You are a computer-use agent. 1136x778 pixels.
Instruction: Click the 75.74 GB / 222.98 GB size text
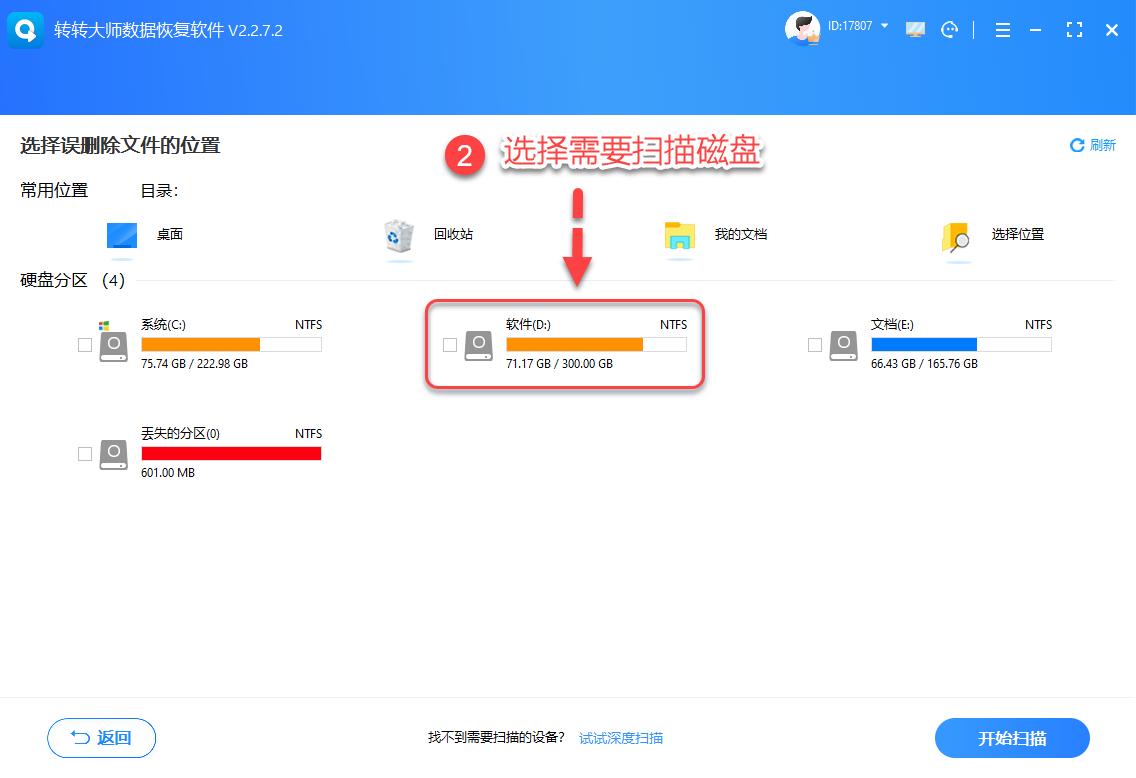point(194,364)
